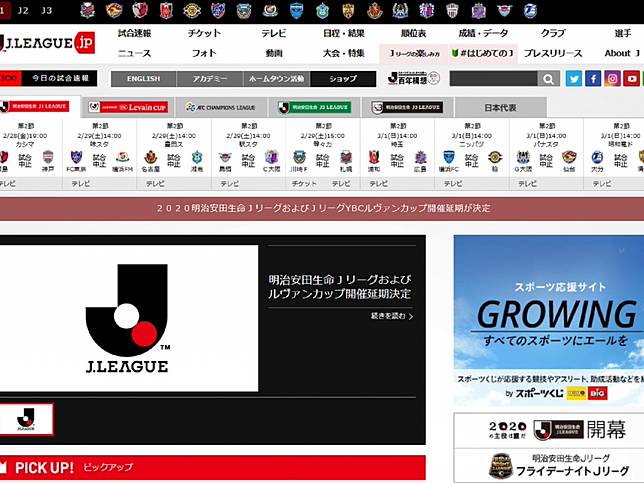Open the Yokohama FC club emblem in top bar

pyautogui.click(x=296, y=11)
